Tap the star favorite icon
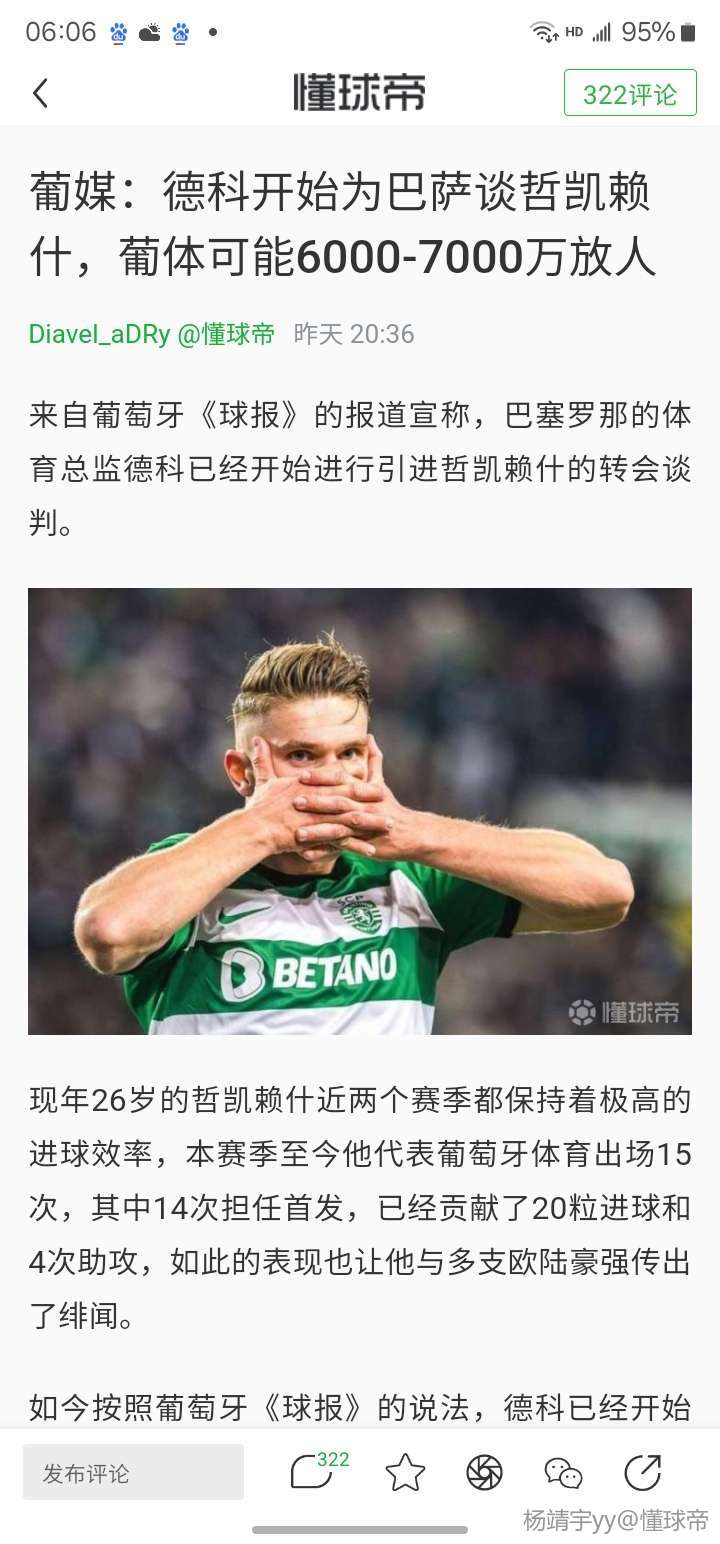 [405, 1473]
